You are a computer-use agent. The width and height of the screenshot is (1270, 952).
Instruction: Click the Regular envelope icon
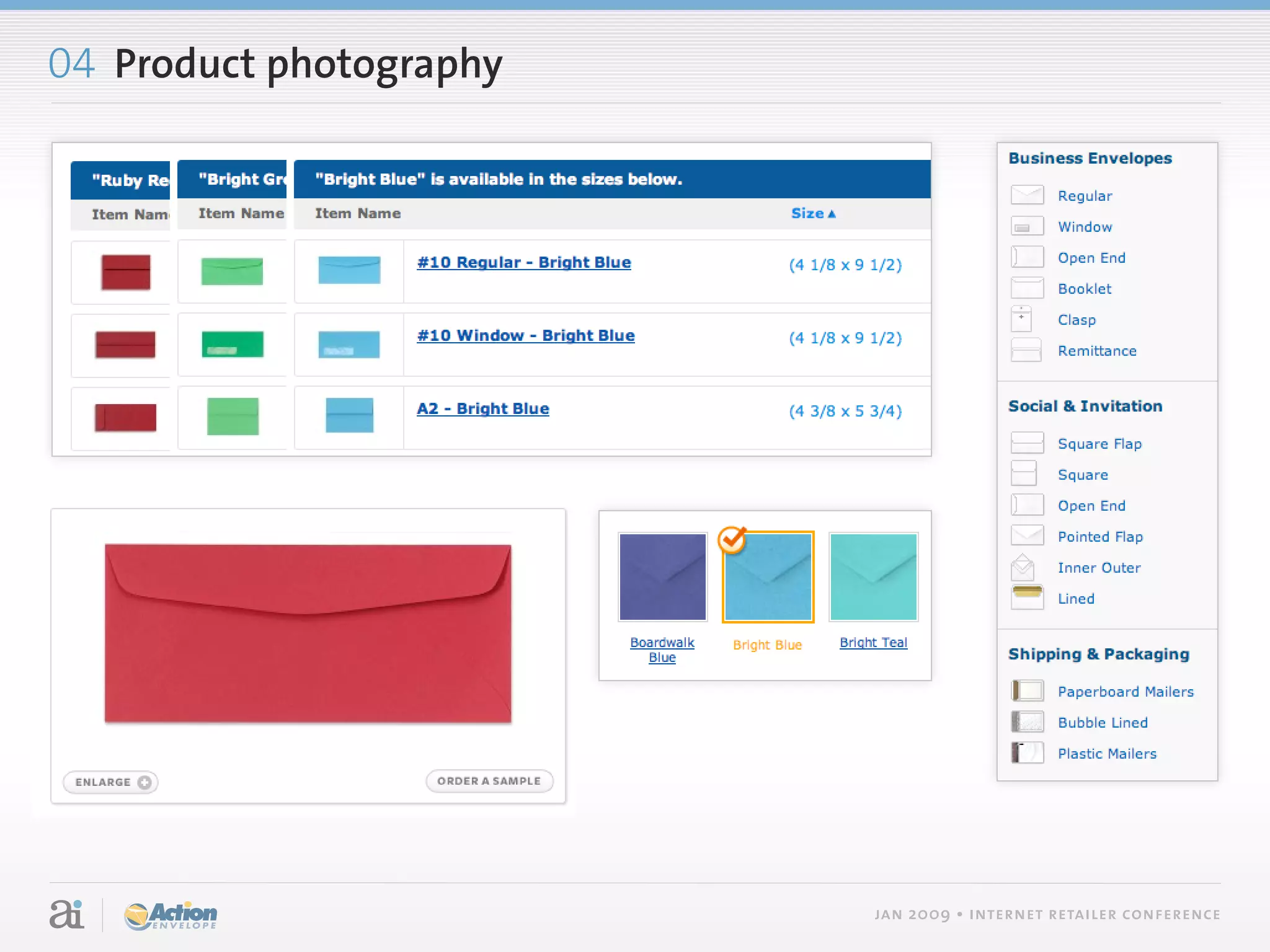(1027, 195)
